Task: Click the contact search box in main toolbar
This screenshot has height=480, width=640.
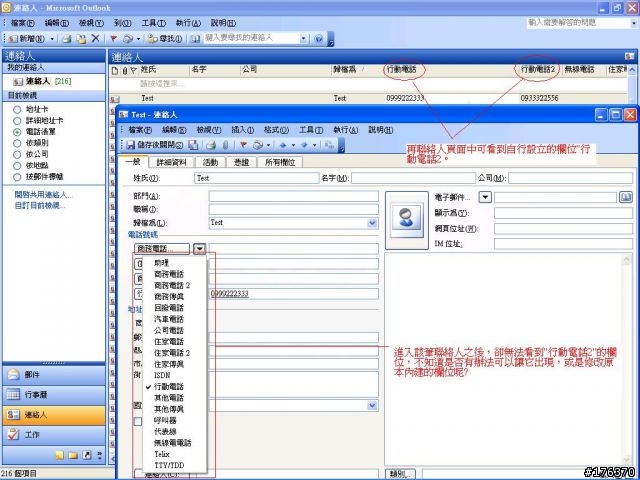Action: point(252,38)
